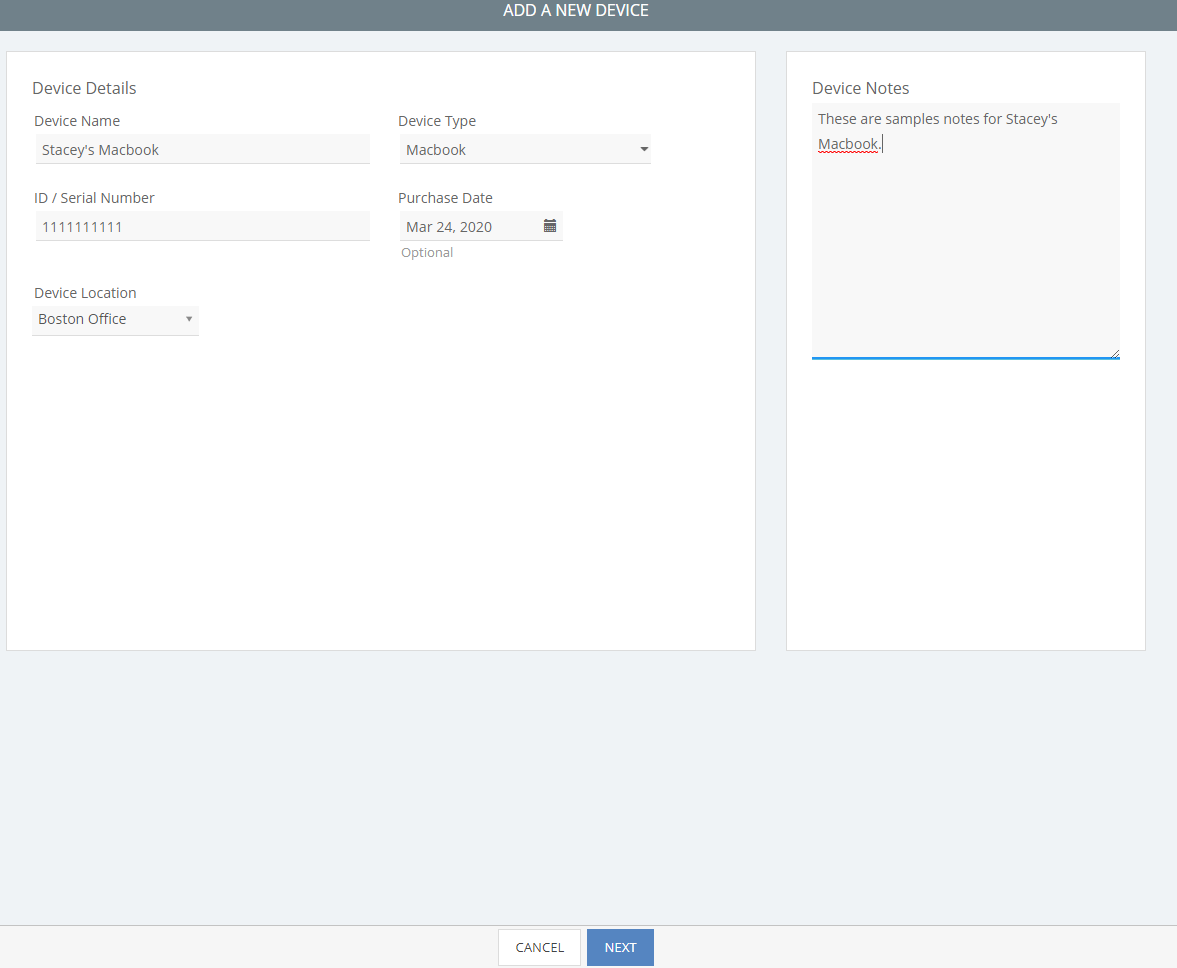Click the 'ID / Serial Number' label

pyautogui.click(x=94, y=198)
